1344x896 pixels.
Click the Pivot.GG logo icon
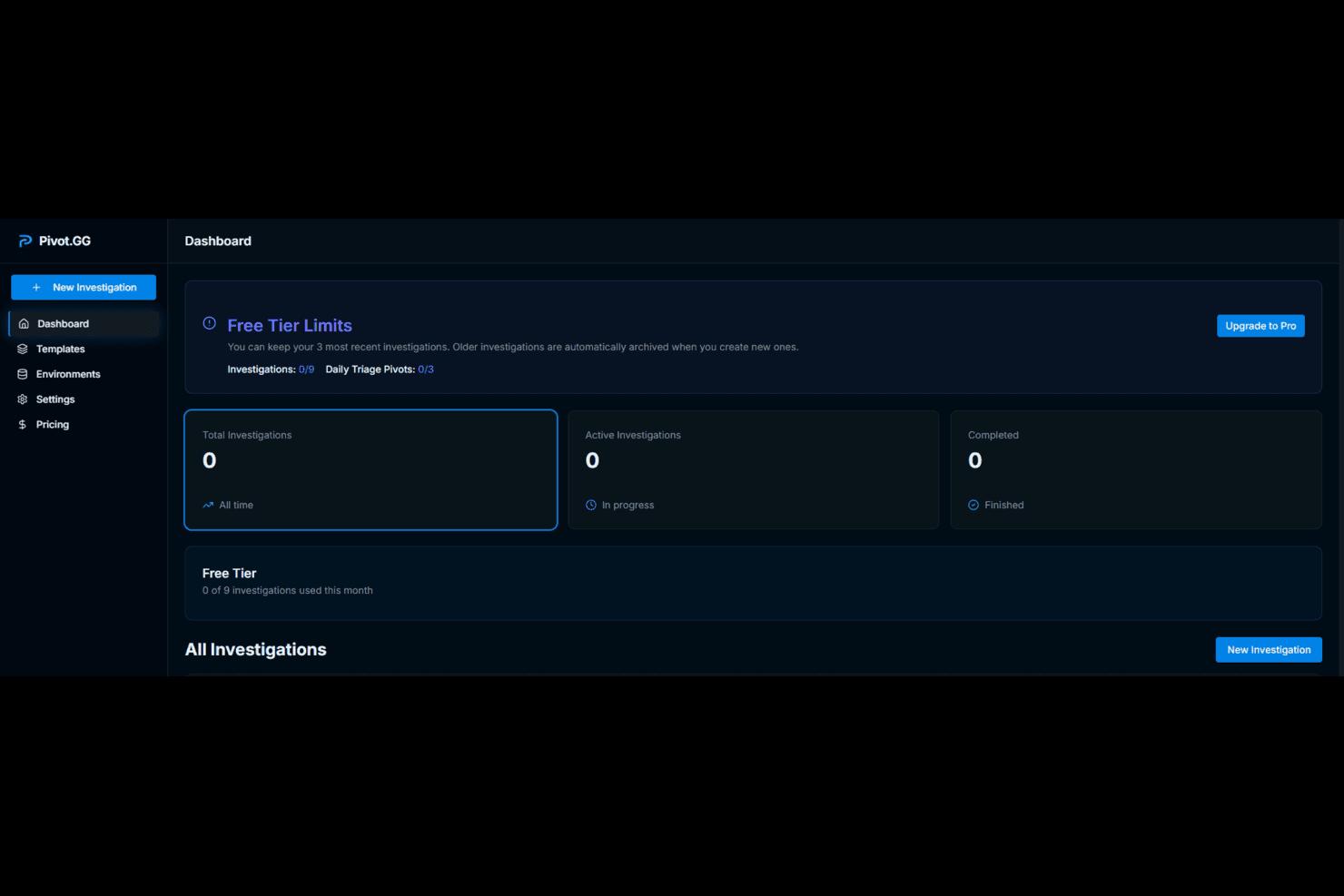tap(25, 241)
